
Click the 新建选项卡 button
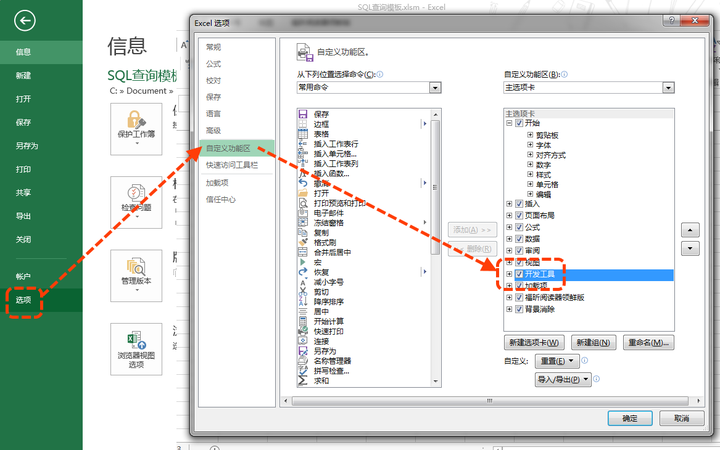[534, 343]
